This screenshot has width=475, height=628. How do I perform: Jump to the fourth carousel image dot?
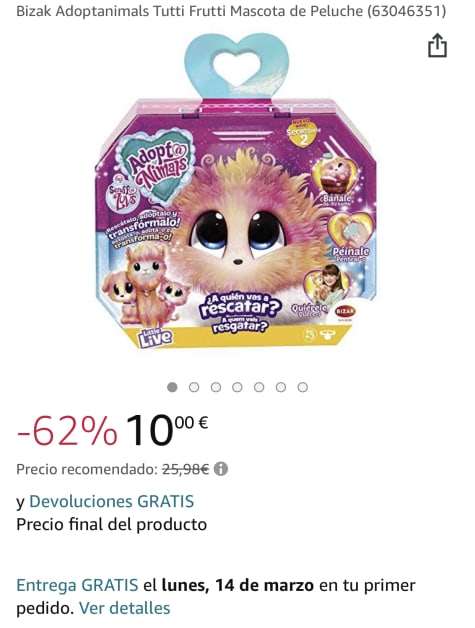tap(238, 387)
